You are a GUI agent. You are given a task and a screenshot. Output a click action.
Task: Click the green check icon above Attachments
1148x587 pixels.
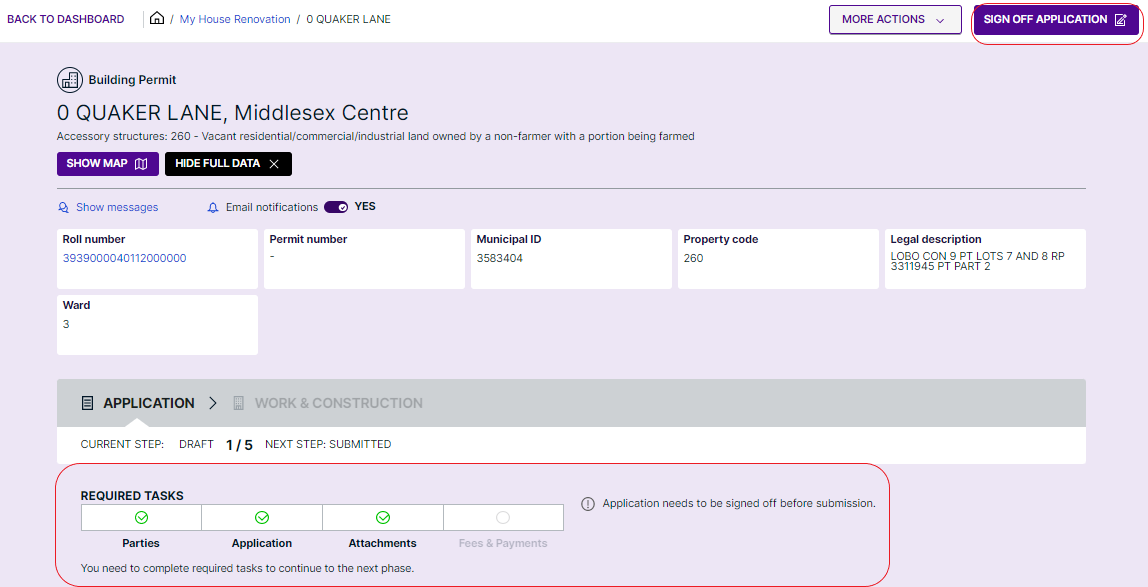click(x=382, y=516)
